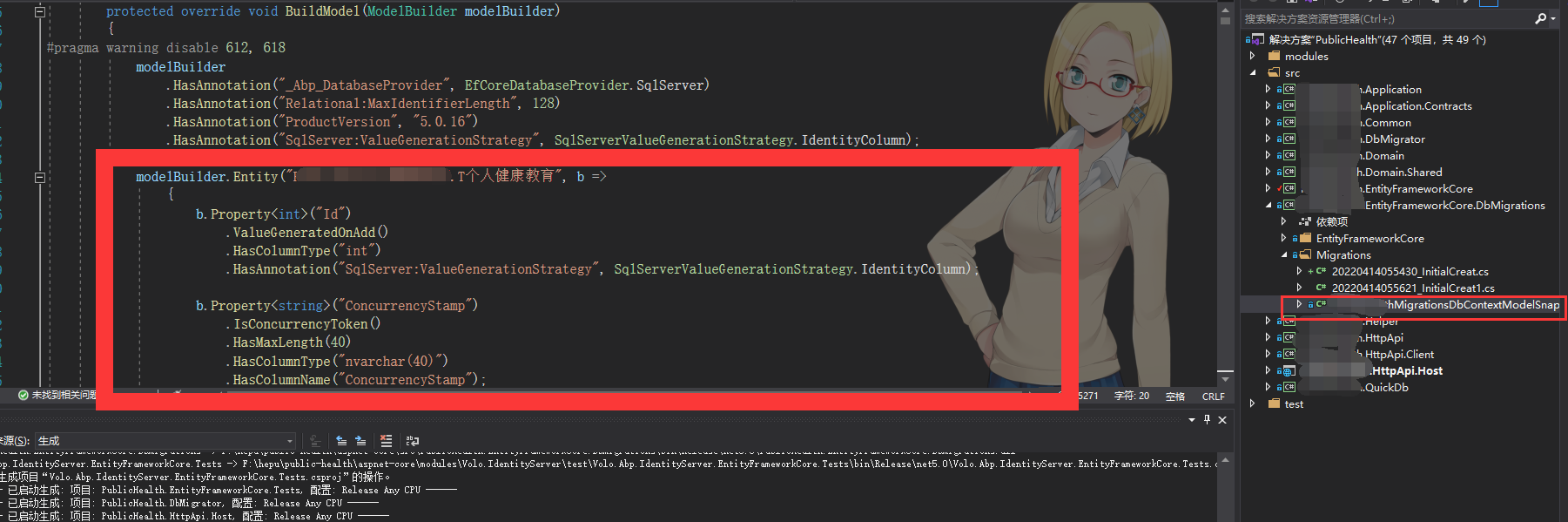Viewport: 1568px width, 522px height.
Task: Expand the modules folder in the solution tree
Action: [x=1253, y=56]
